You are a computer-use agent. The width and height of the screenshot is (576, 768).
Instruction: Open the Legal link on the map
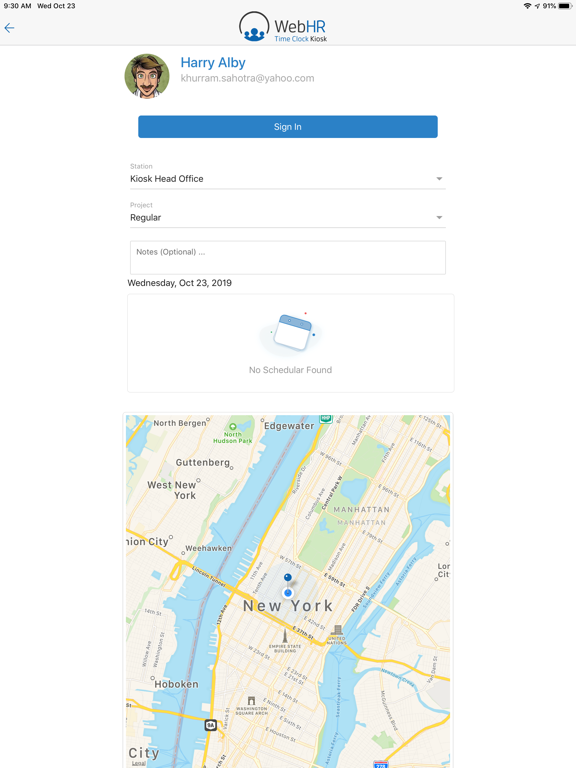coord(139,763)
